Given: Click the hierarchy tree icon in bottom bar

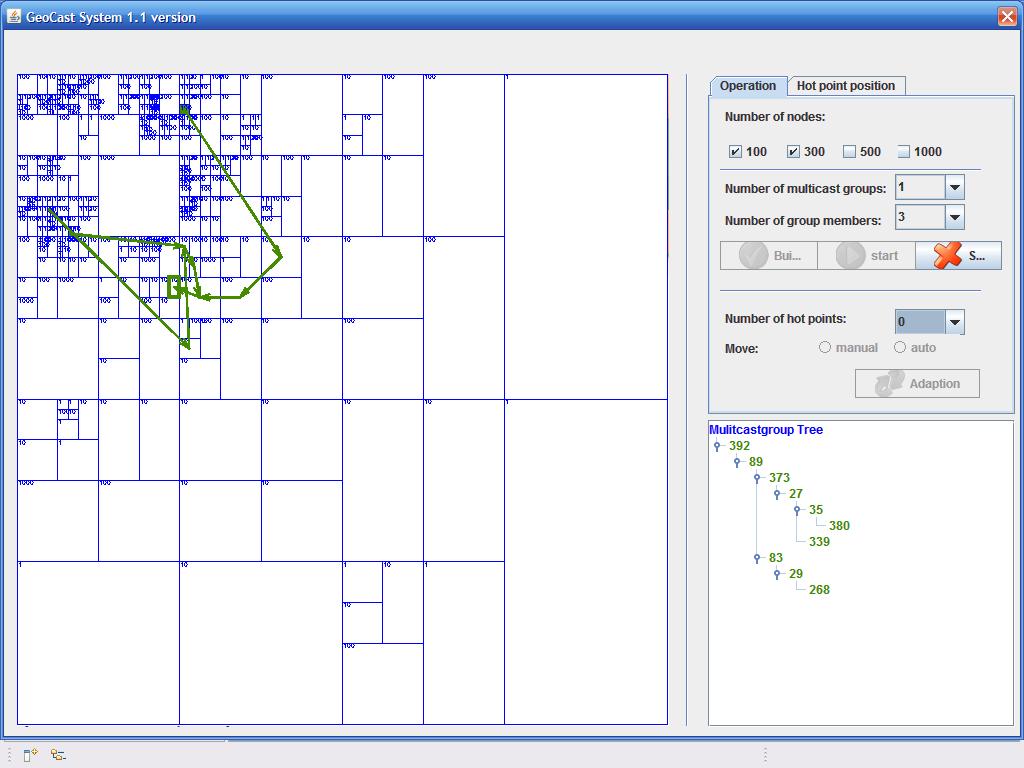Looking at the screenshot, I should click(58, 755).
